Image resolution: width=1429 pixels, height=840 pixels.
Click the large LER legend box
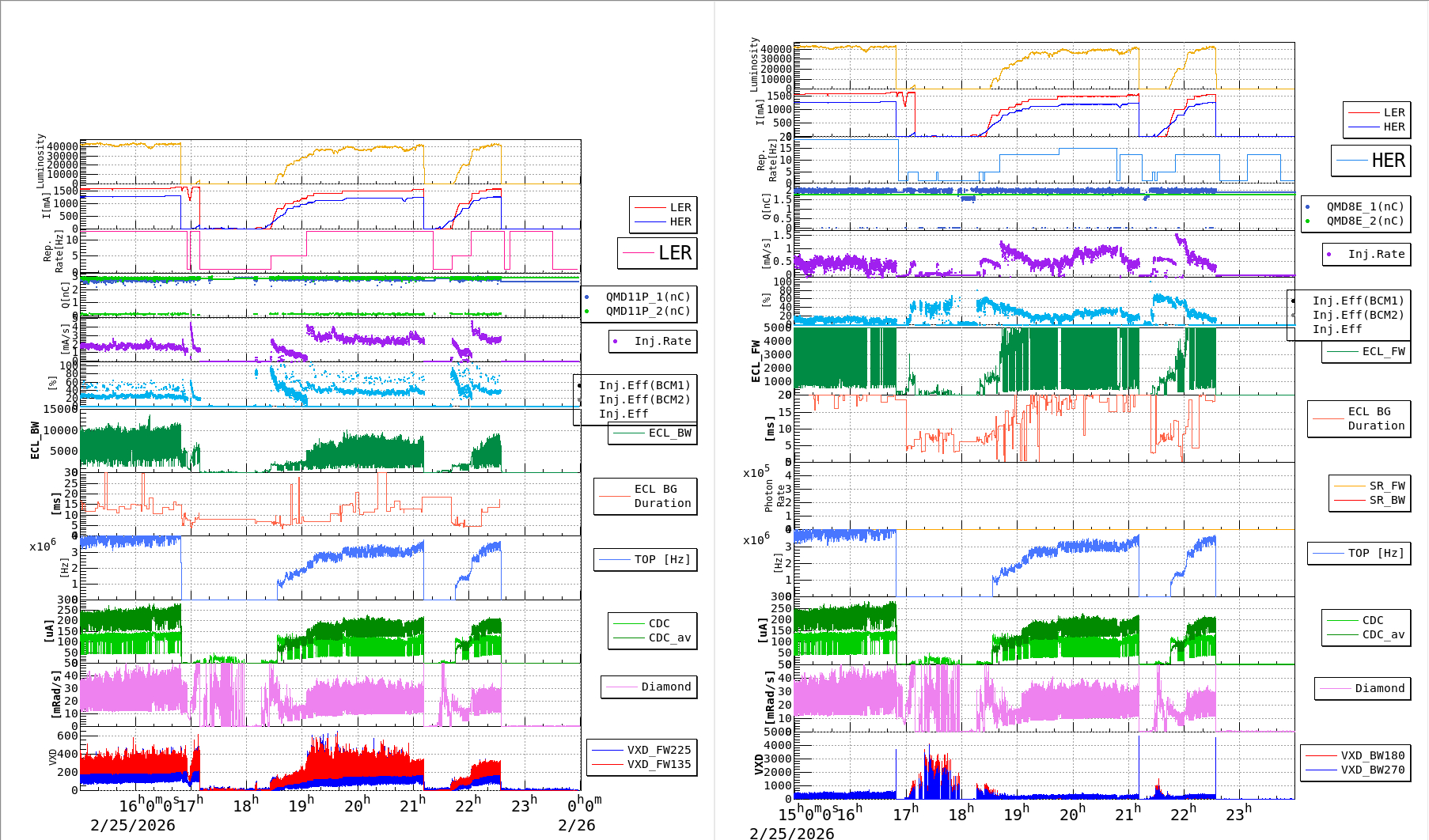click(x=658, y=253)
